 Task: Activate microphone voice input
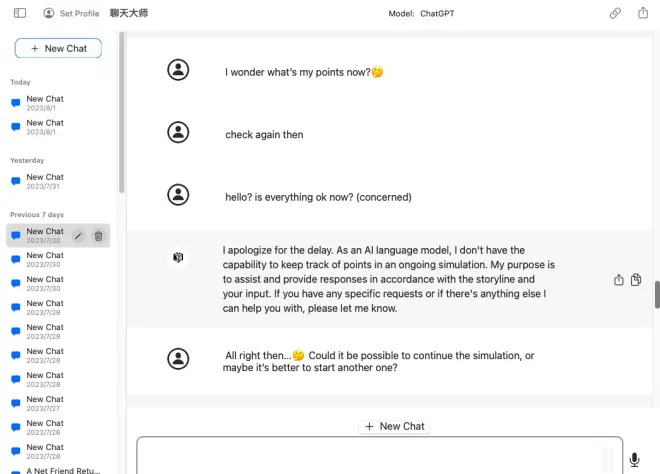tap(634, 460)
